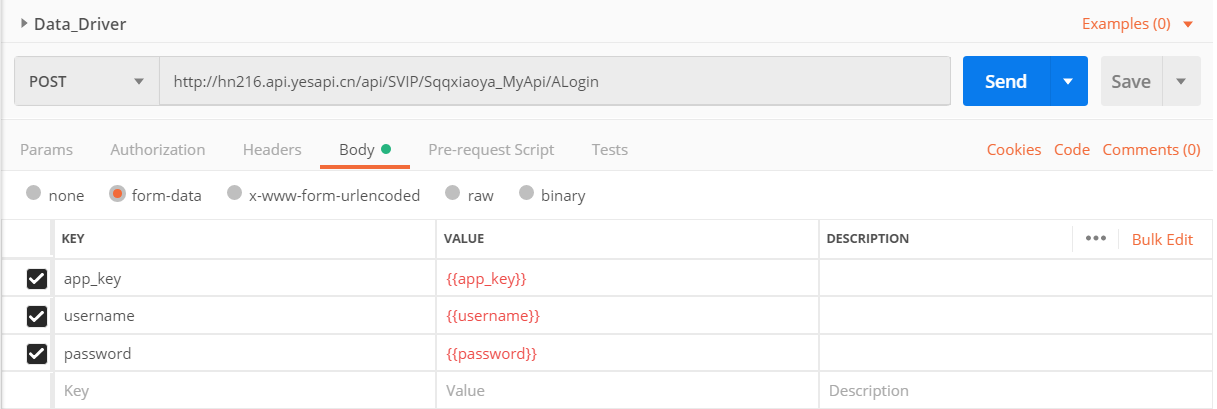Select the none body type radio

[34, 194]
